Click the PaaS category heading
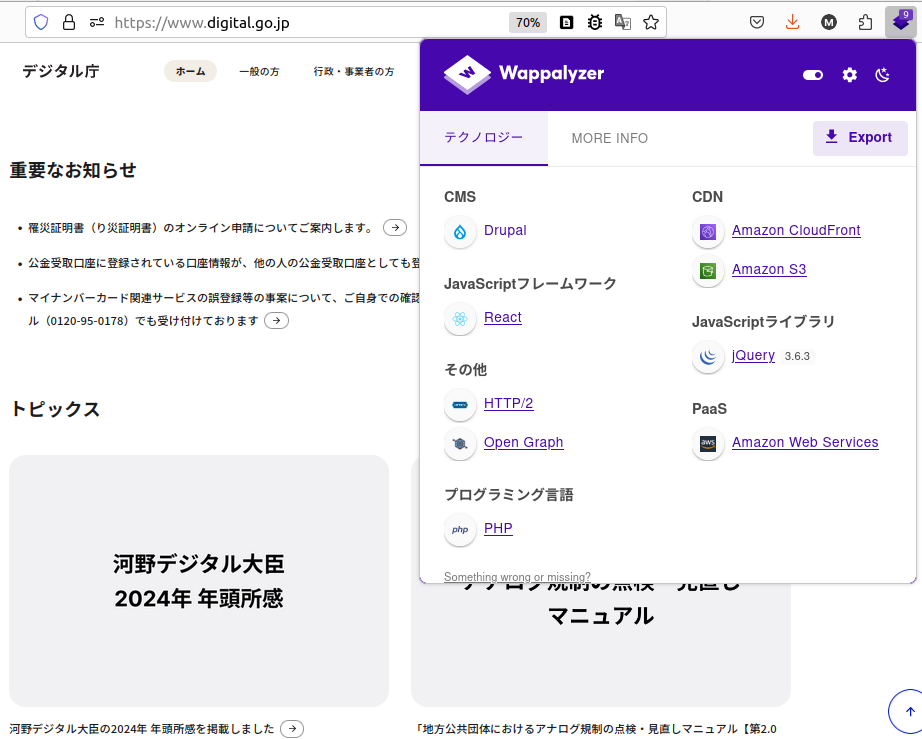This screenshot has height=739, width=922. (x=709, y=409)
